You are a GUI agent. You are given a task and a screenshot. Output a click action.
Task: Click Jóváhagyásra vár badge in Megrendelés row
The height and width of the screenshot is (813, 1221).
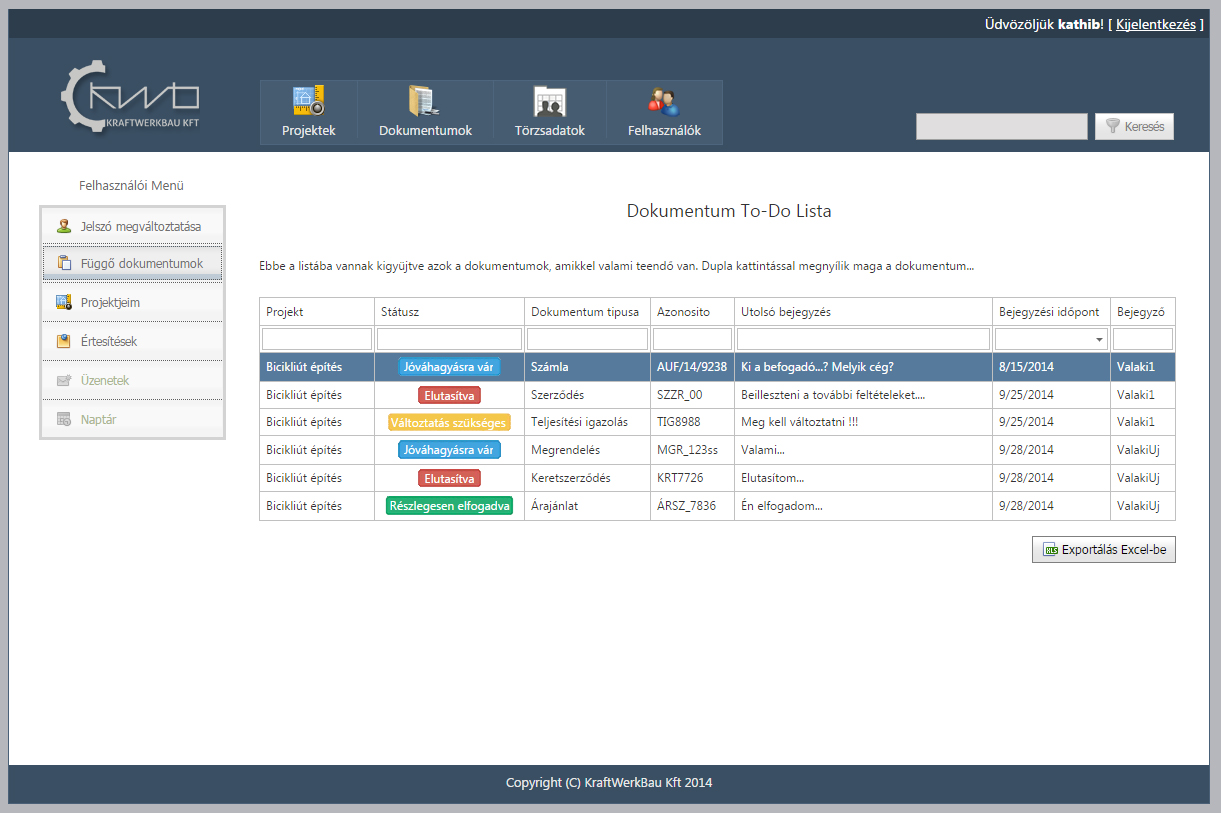tap(449, 450)
